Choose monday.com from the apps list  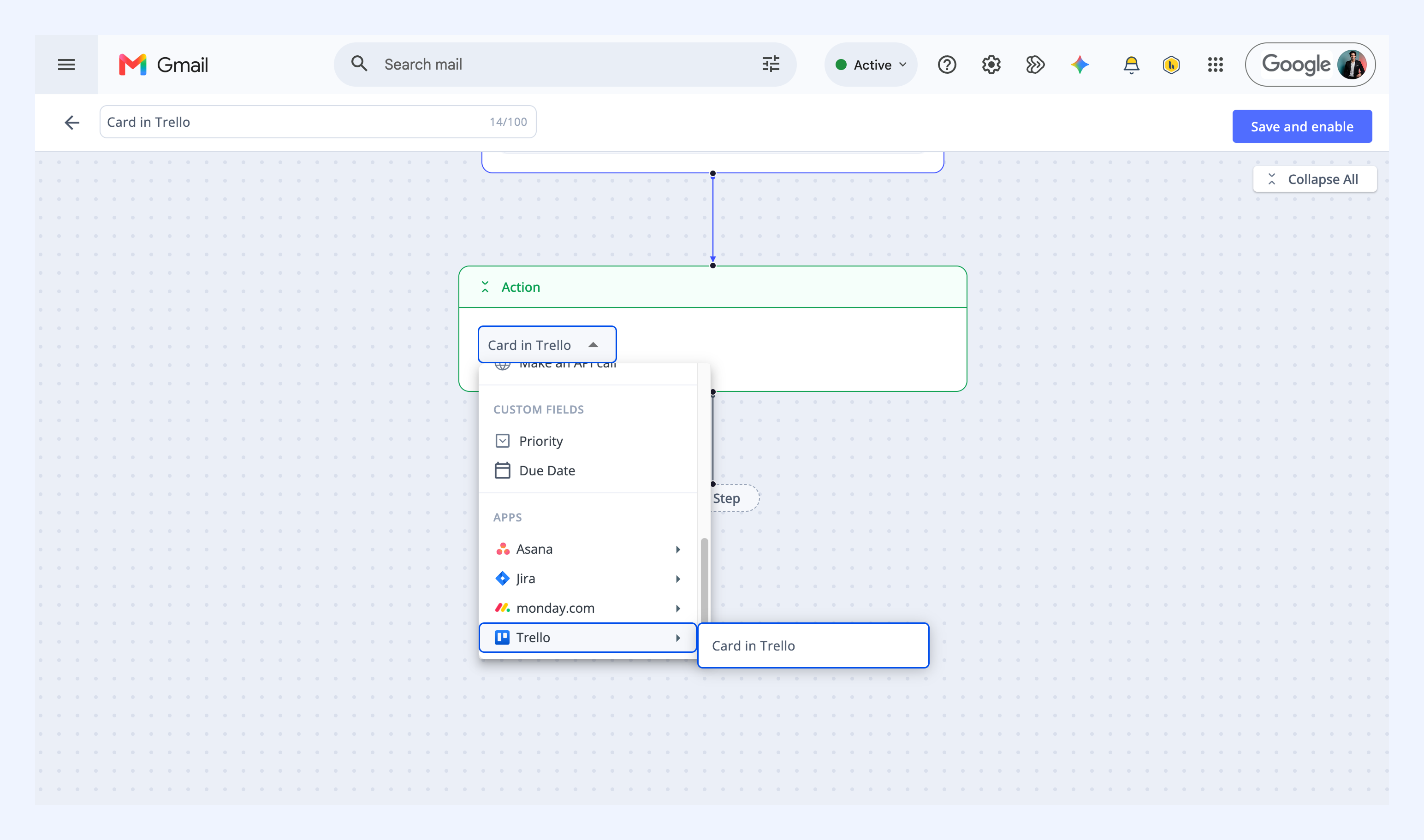click(587, 608)
